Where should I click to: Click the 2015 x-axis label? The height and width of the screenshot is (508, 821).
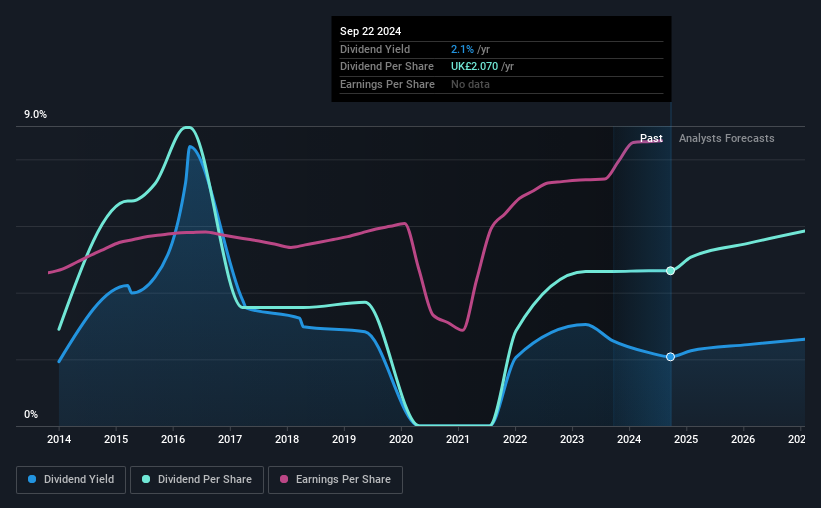point(116,439)
